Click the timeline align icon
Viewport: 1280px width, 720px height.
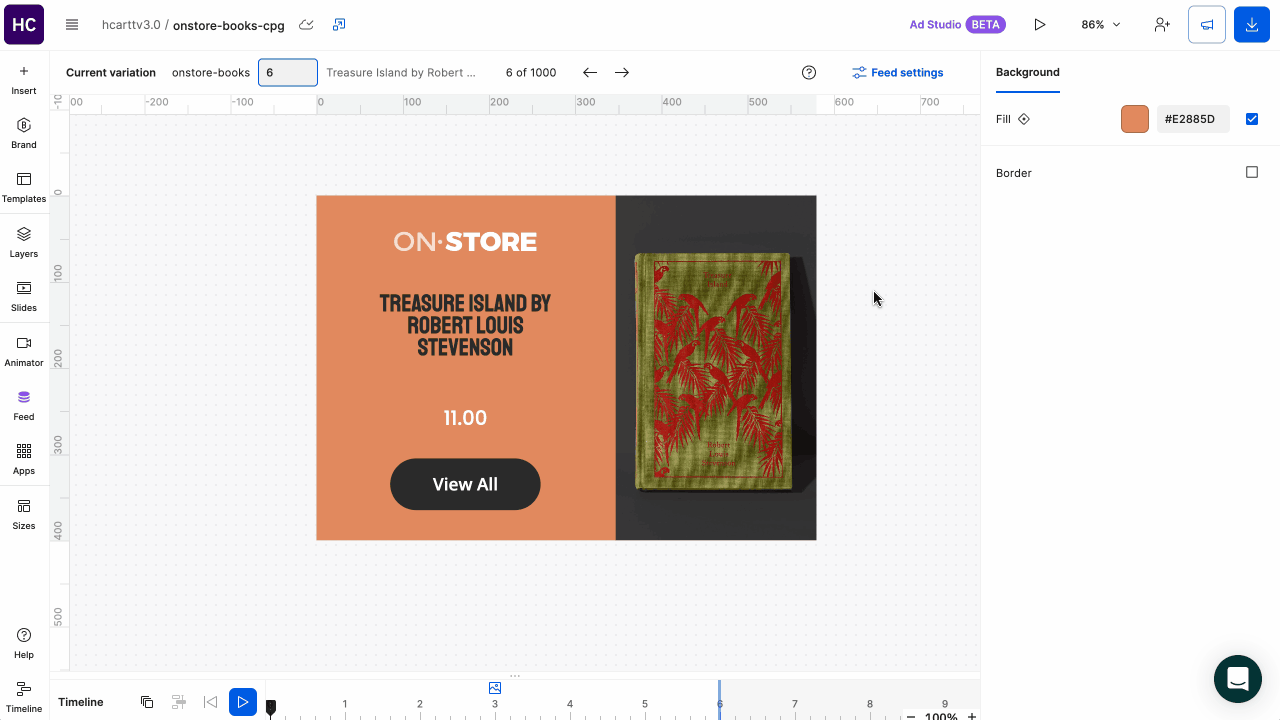[x=179, y=702]
